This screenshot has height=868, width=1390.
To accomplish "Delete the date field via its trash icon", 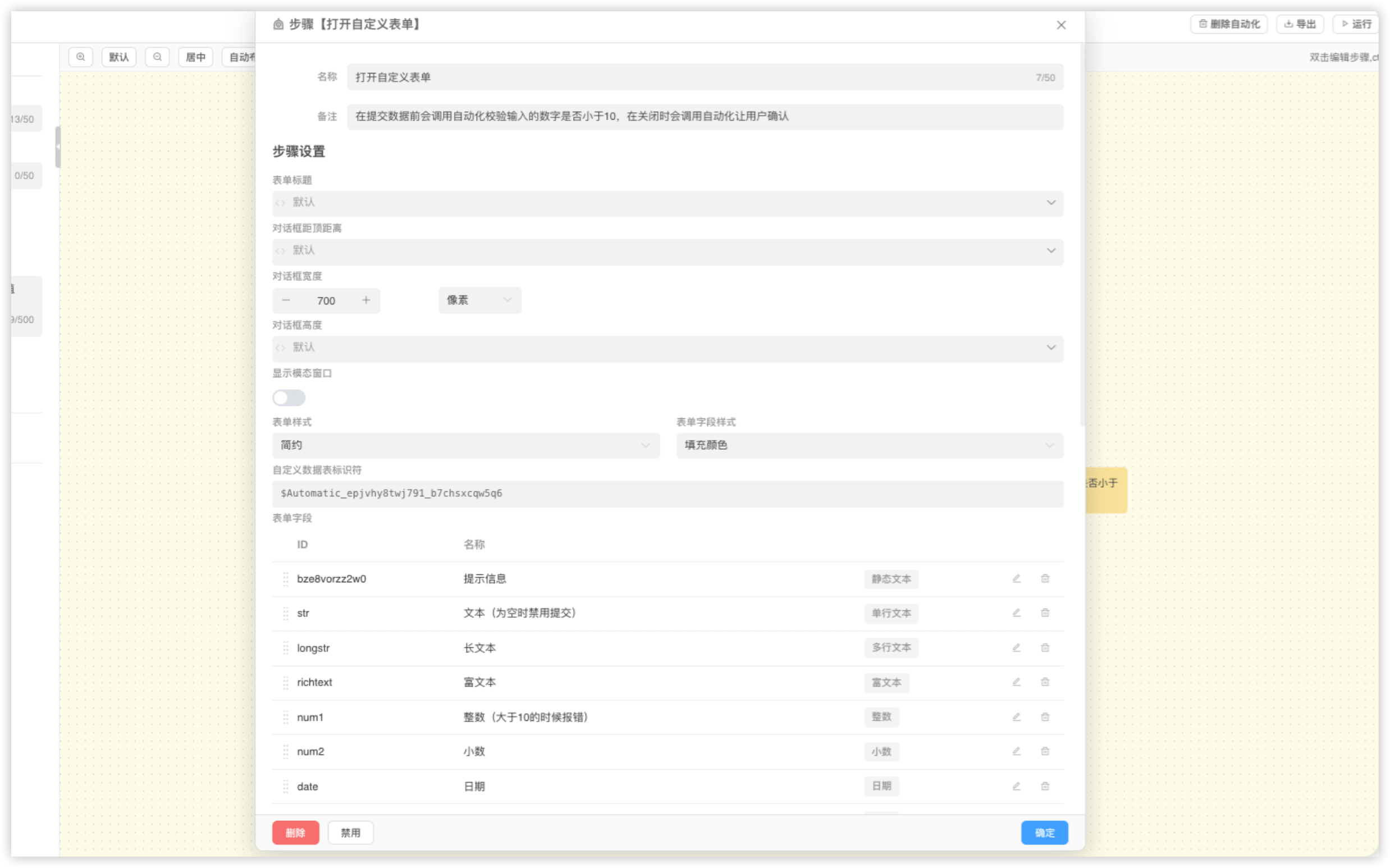I will coord(1045,786).
